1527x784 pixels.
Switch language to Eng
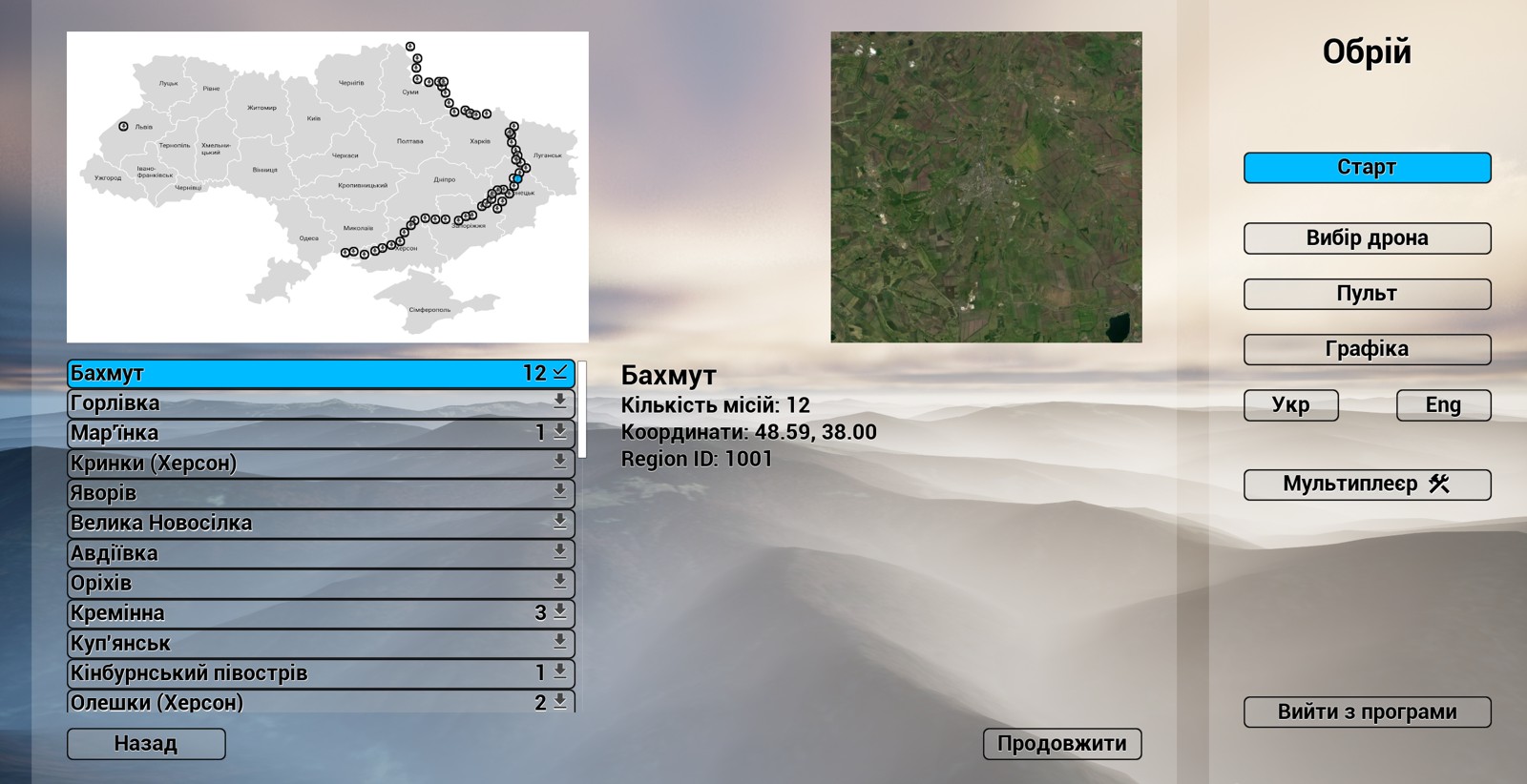pyautogui.click(x=1443, y=405)
